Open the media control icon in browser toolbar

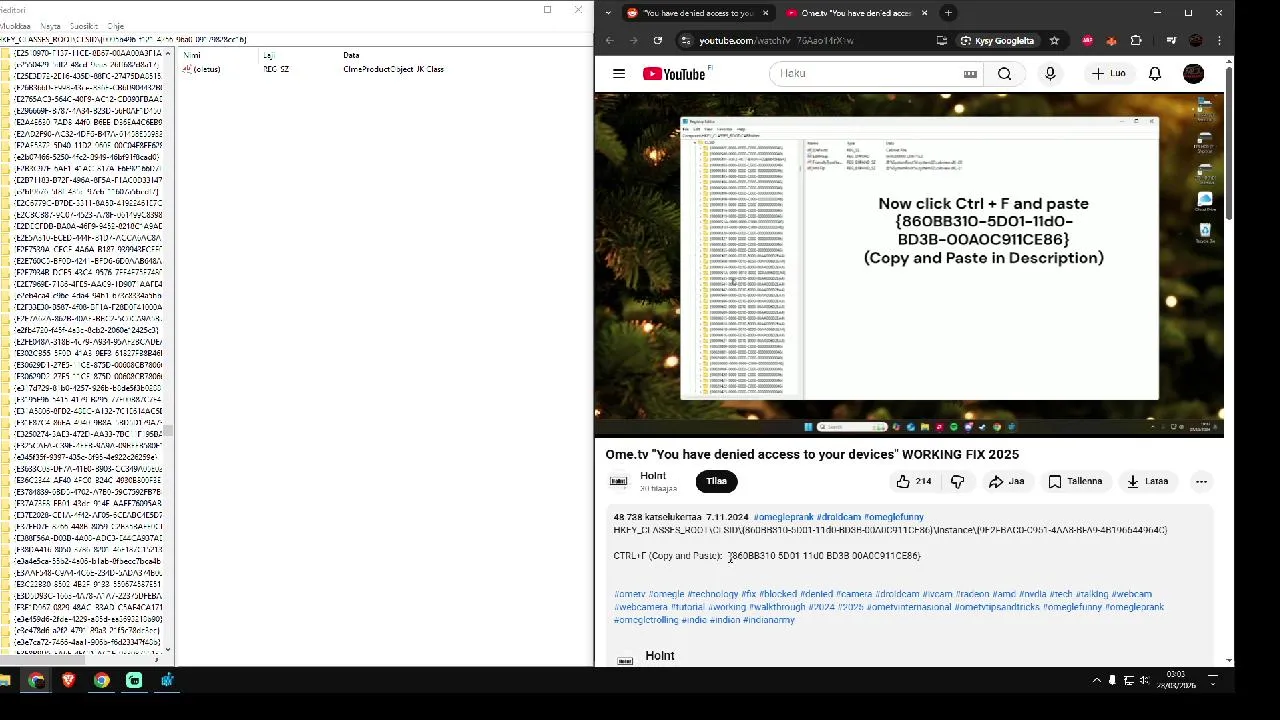(x=1171, y=40)
